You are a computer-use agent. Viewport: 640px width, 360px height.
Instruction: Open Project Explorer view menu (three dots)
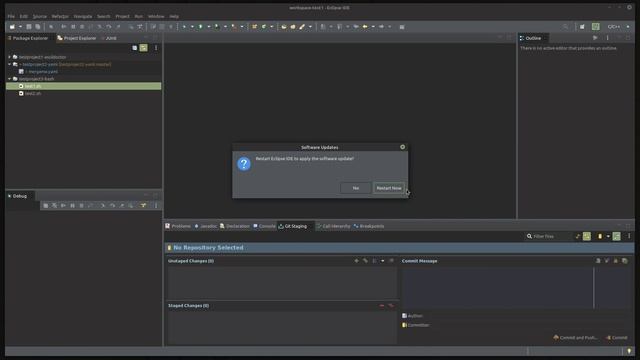pyautogui.click(x=156, y=48)
